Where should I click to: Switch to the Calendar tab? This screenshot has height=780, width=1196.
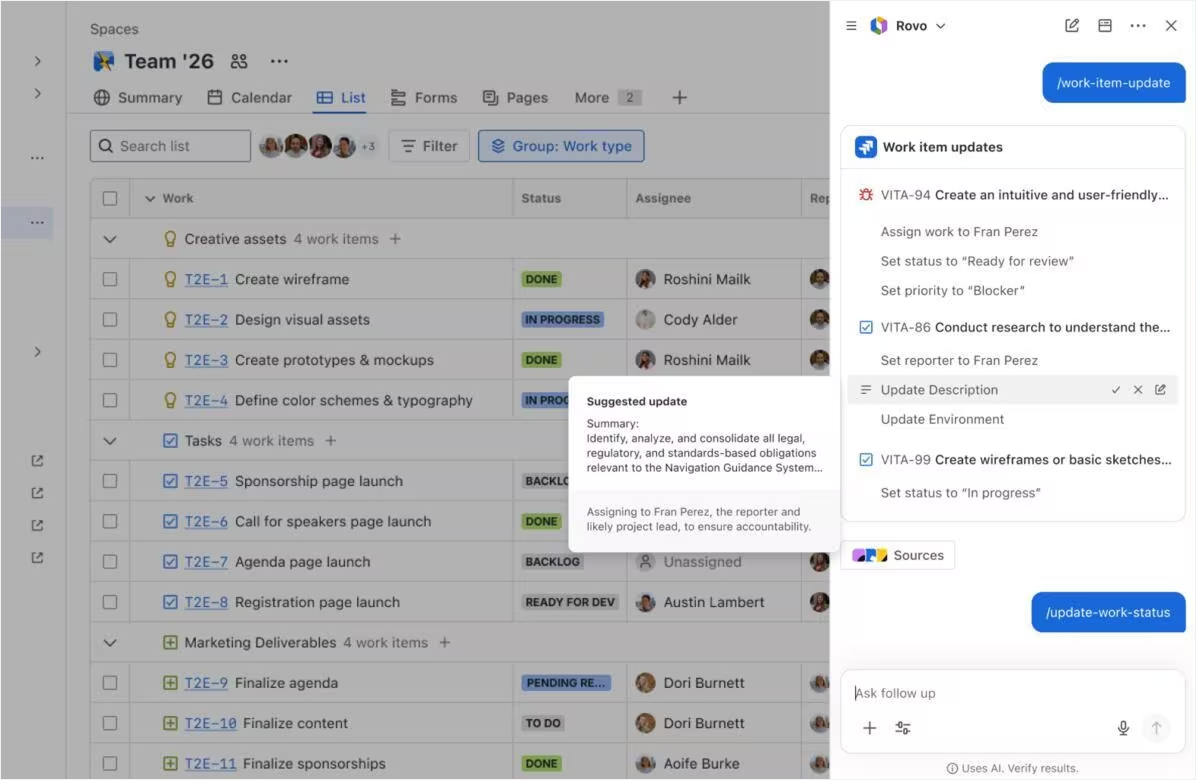249,98
